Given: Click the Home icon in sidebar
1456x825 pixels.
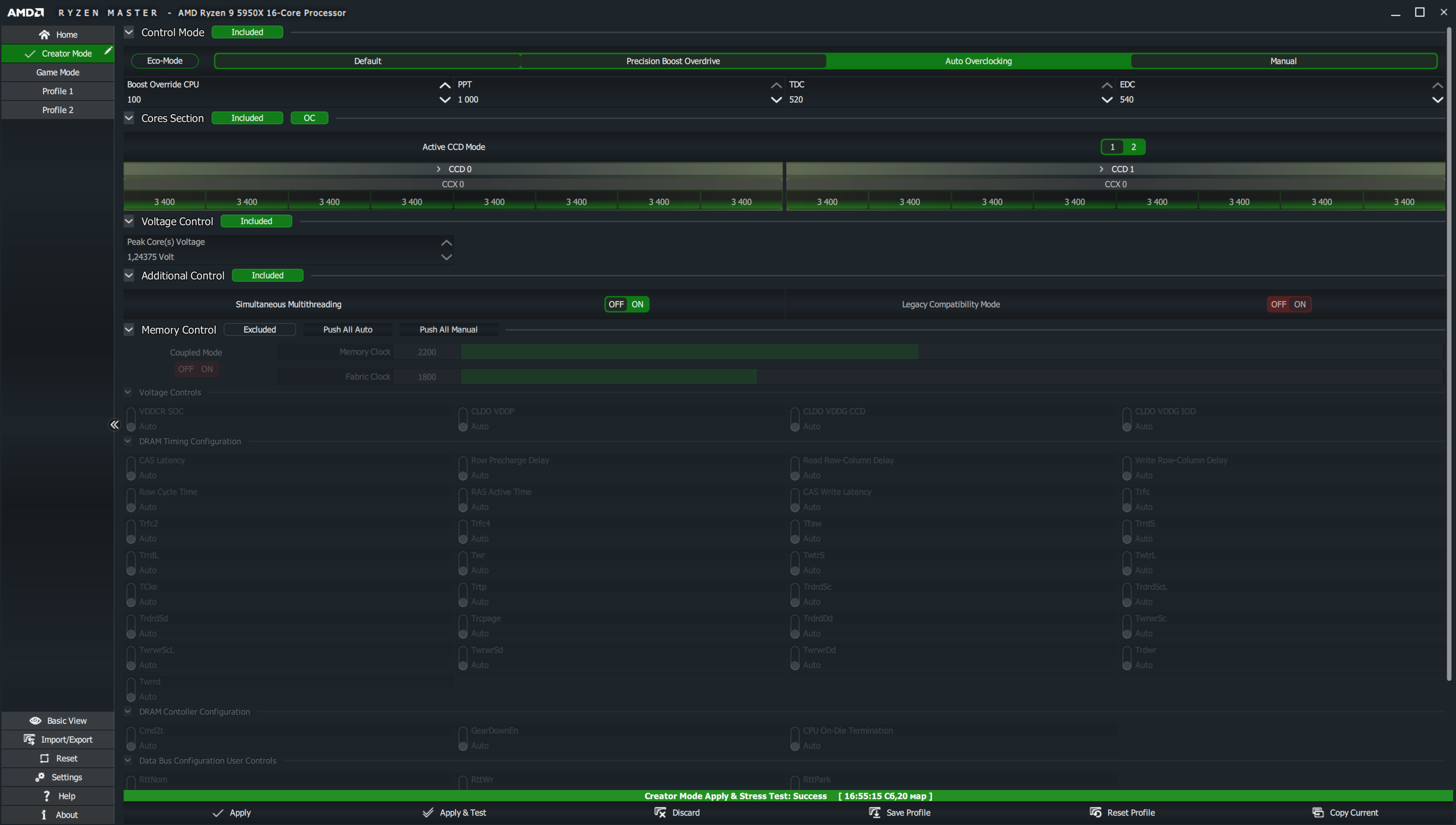Looking at the screenshot, I should (44, 35).
